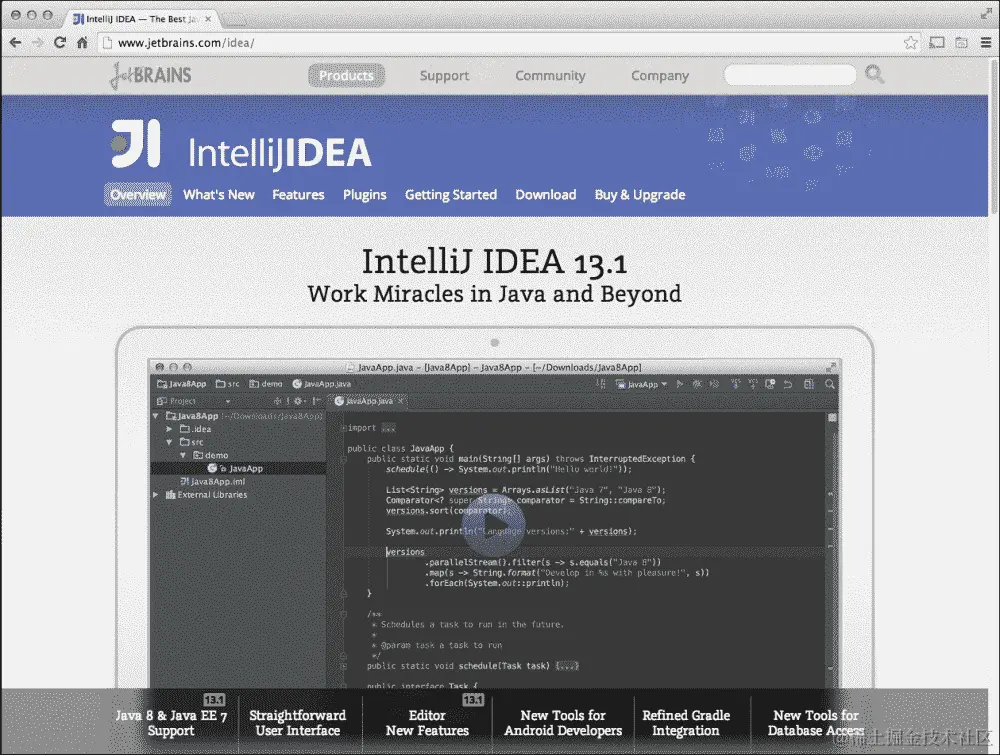The height and width of the screenshot is (755, 1000).
Task: Open the VCS Update Project icon
Action: 735,384
